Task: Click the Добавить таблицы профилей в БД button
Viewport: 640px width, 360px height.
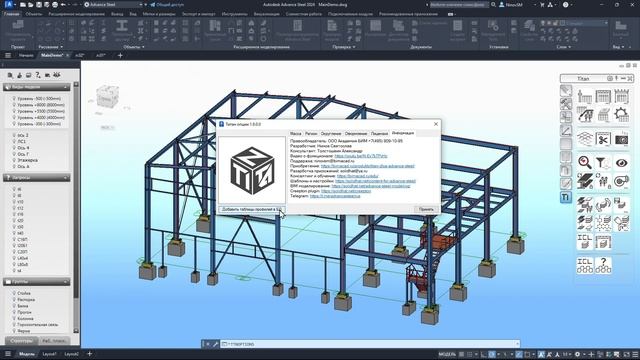Action: (251, 209)
